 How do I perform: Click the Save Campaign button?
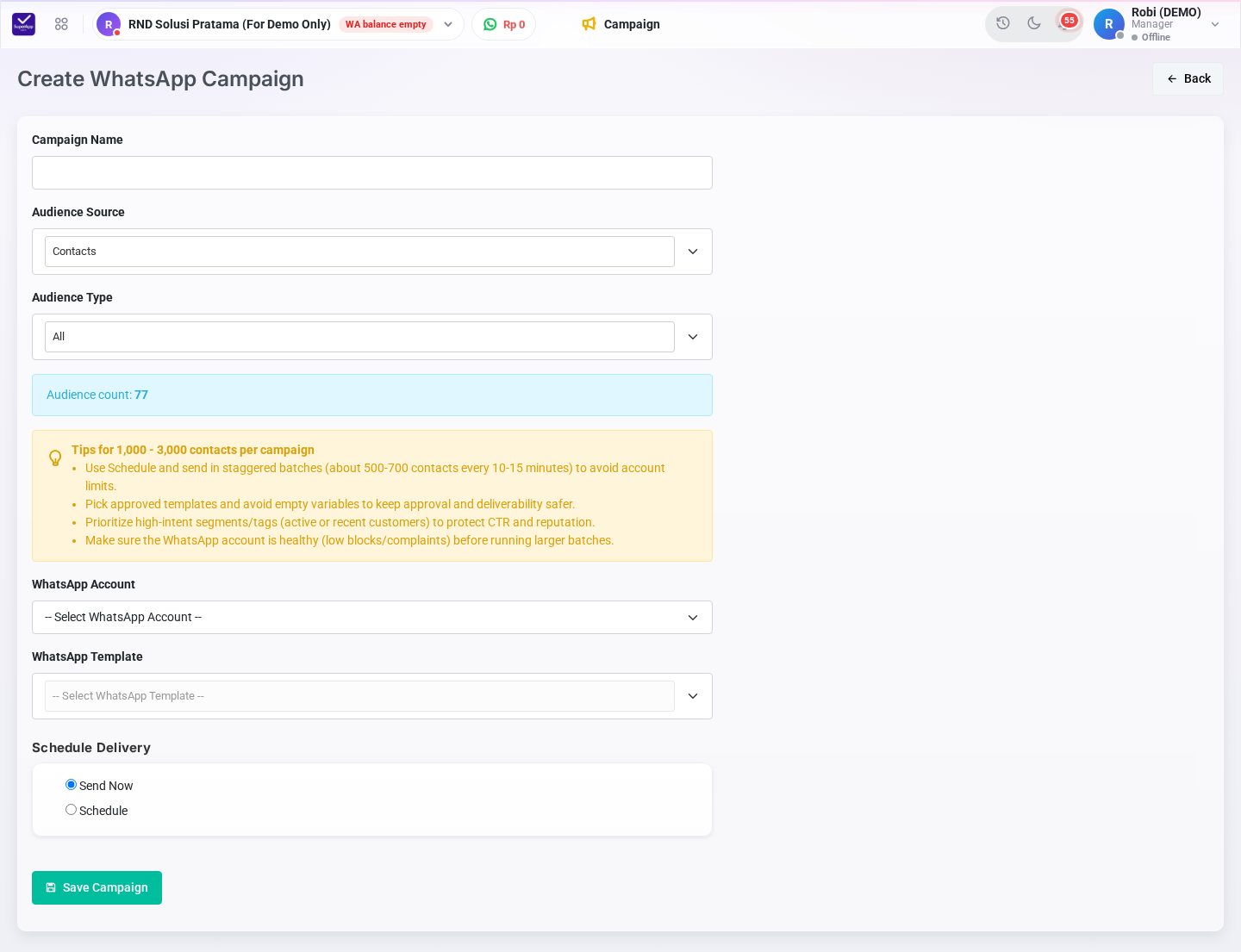click(97, 887)
